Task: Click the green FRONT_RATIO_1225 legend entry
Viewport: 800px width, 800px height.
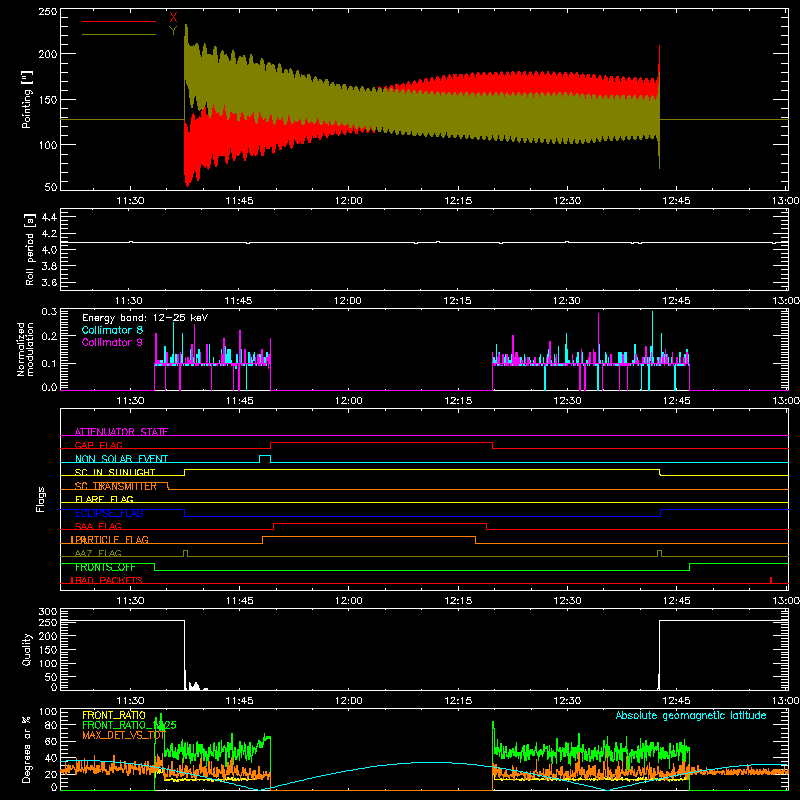Action: pos(129,725)
